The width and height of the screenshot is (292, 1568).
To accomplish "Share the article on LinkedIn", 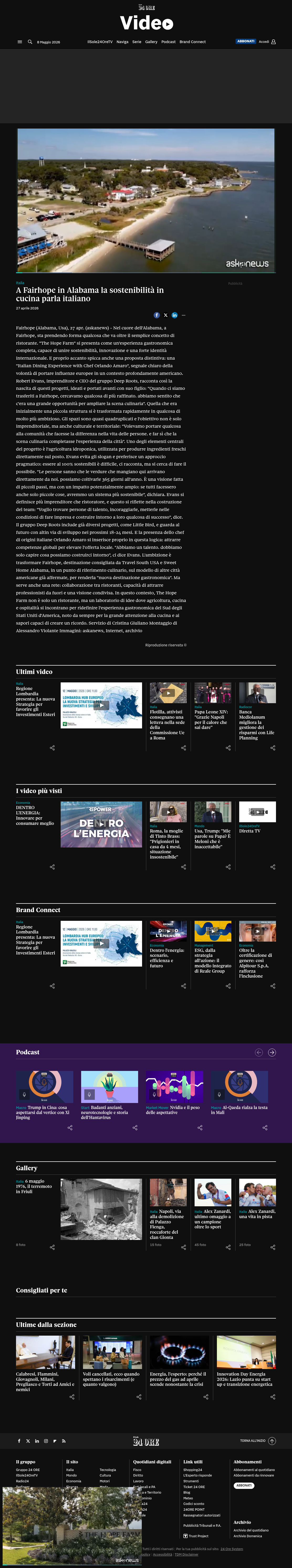I will pyautogui.click(x=175, y=315).
